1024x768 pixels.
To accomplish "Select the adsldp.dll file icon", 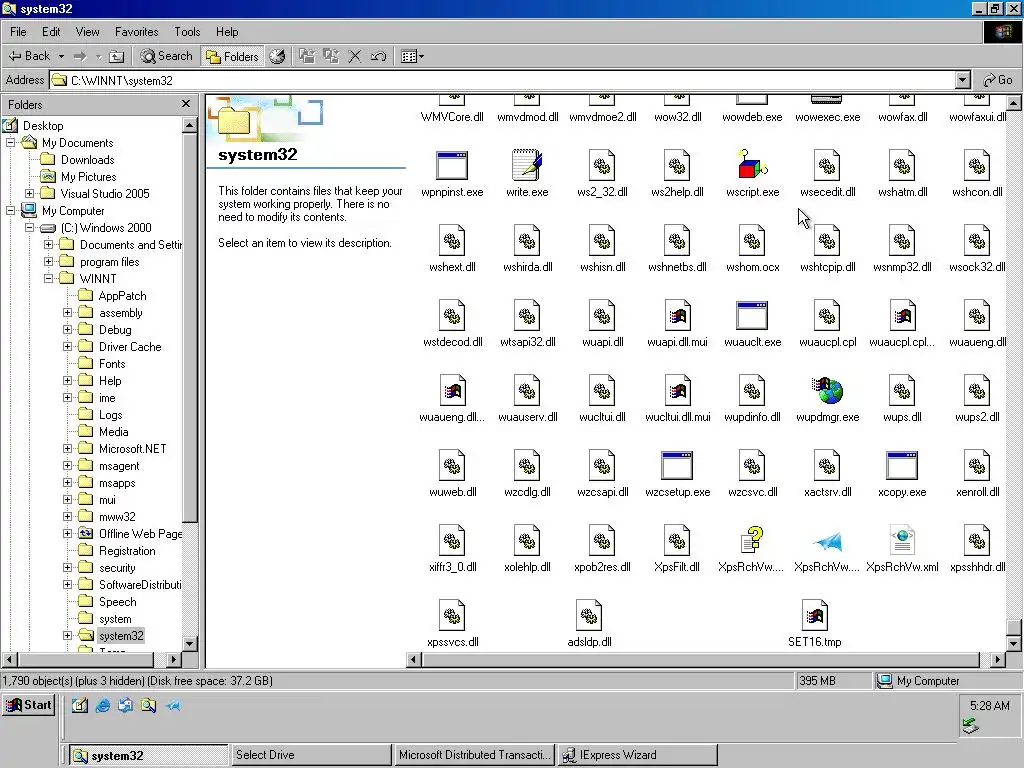I will coord(589,616).
